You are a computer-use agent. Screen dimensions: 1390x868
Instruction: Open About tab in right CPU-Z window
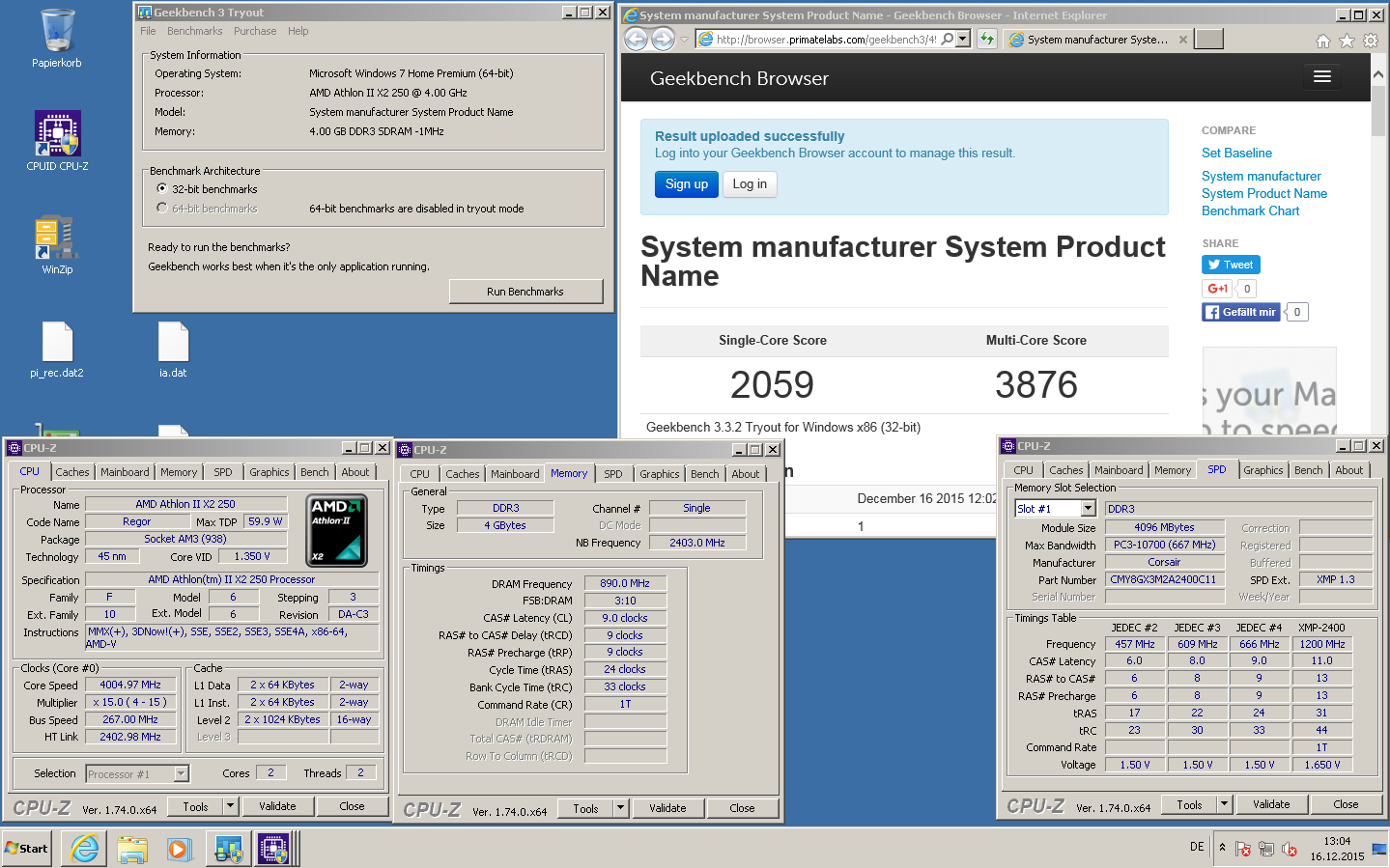tap(1349, 470)
